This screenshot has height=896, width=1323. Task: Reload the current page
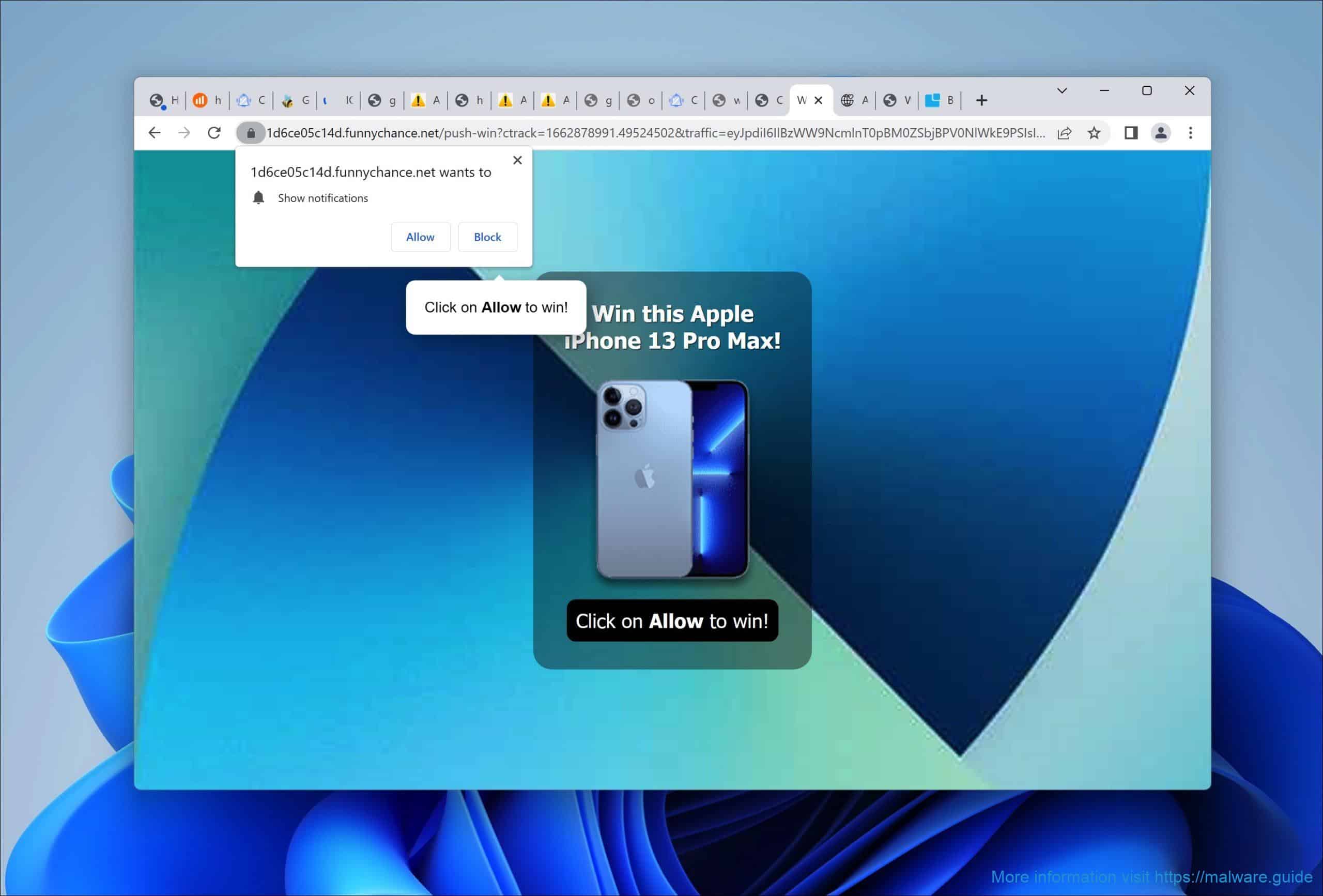tap(214, 133)
